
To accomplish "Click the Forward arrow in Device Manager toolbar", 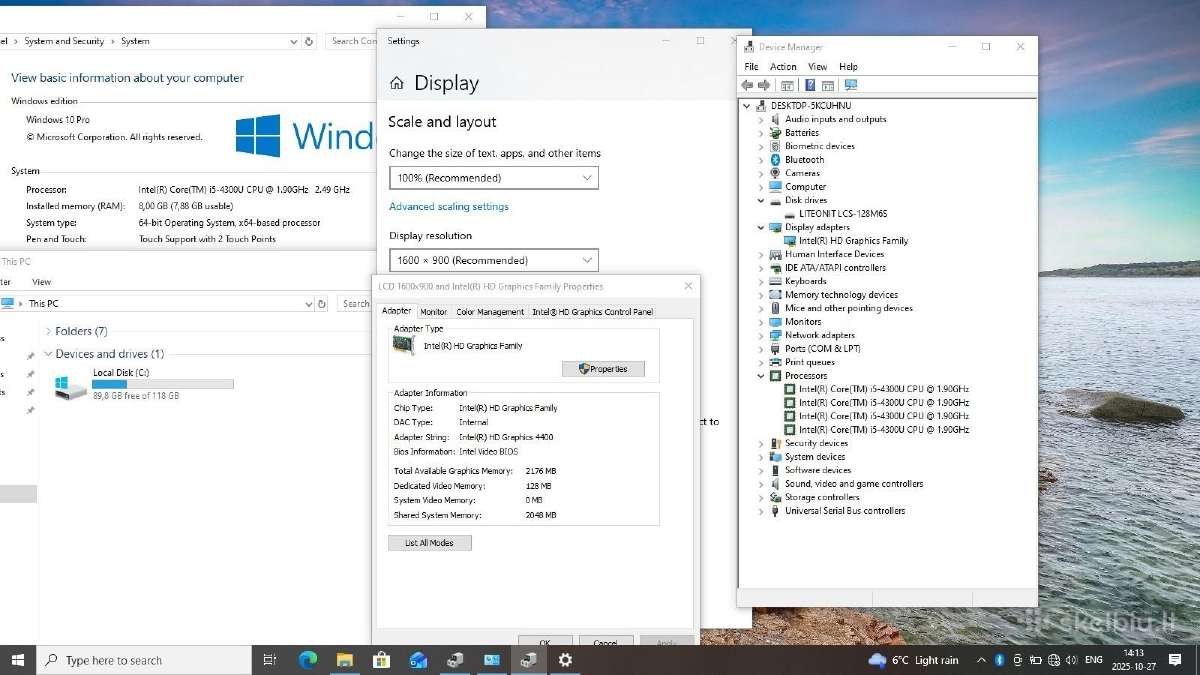I will (764, 85).
